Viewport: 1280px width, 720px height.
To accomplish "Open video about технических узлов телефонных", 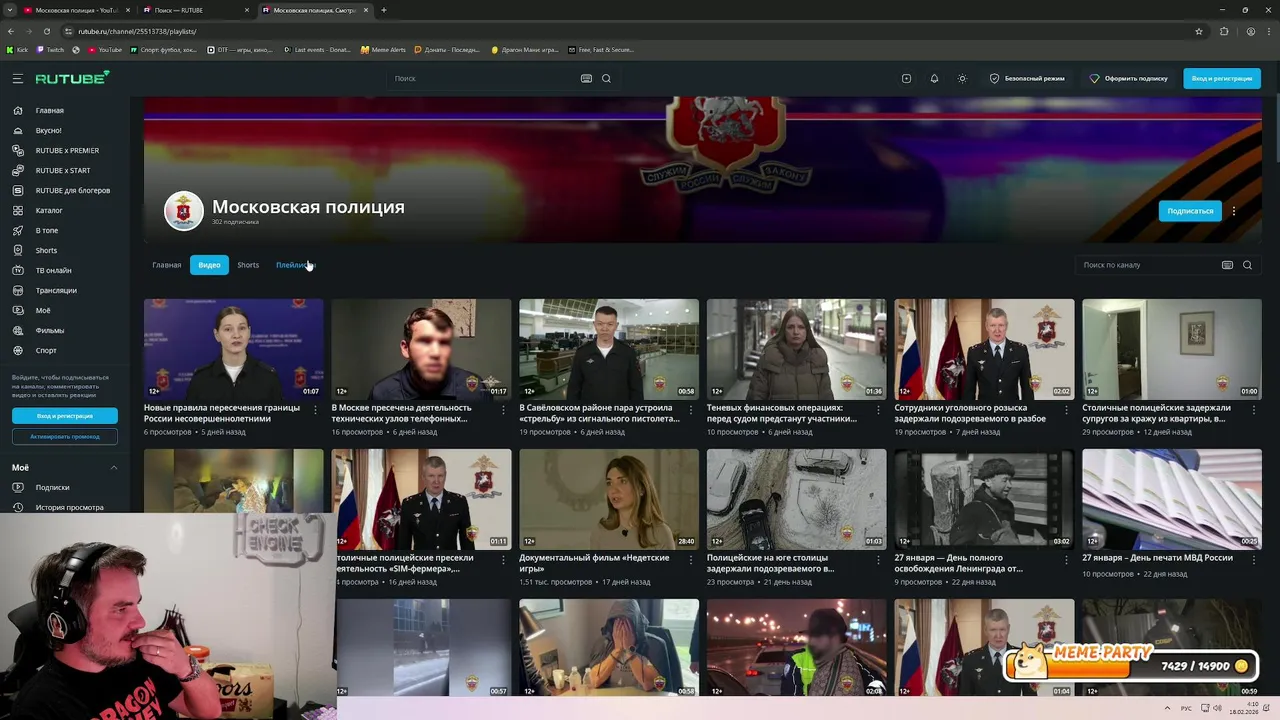I will (x=421, y=349).
